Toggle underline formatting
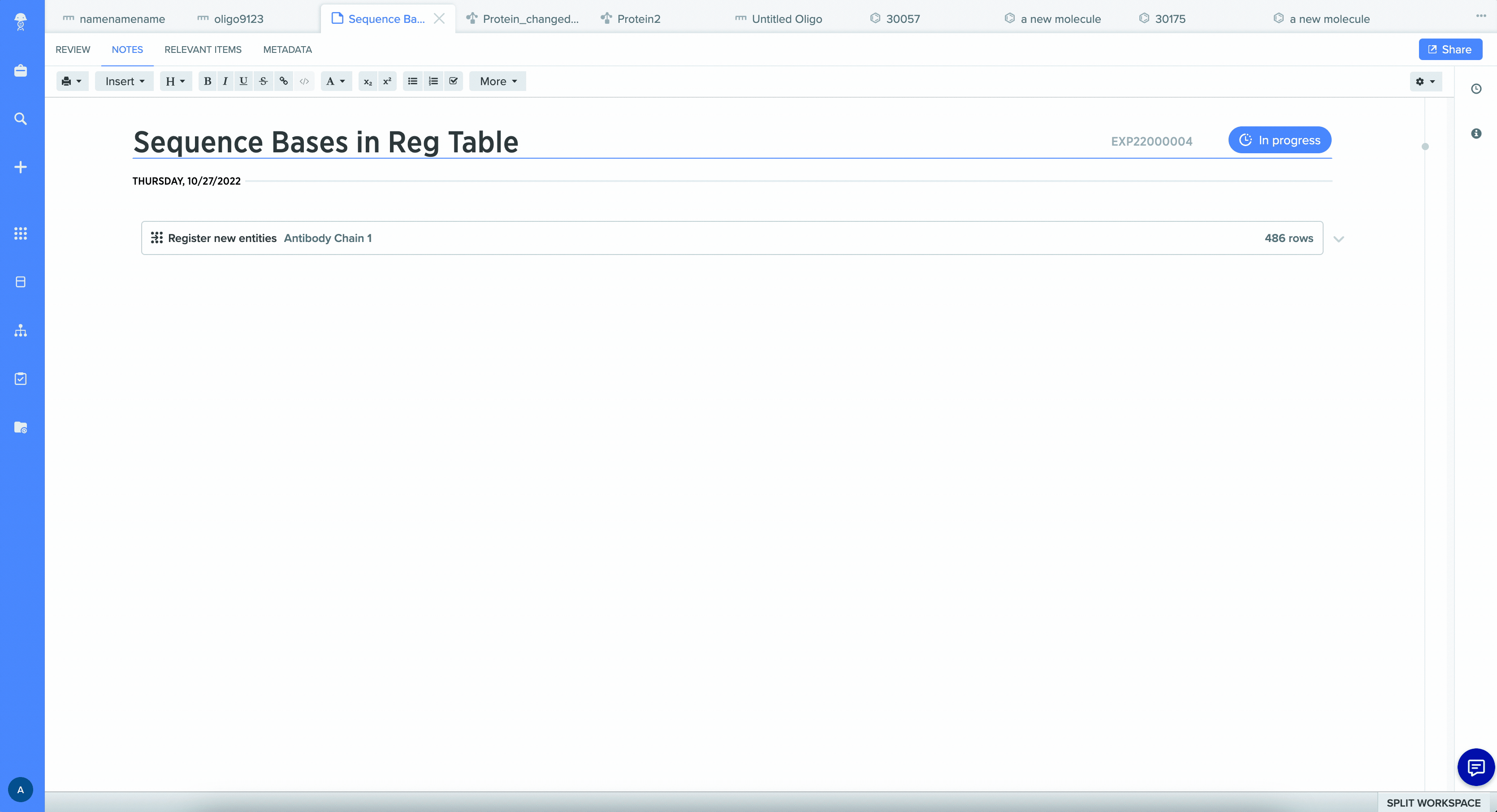This screenshot has width=1497, height=812. click(243, 81)
